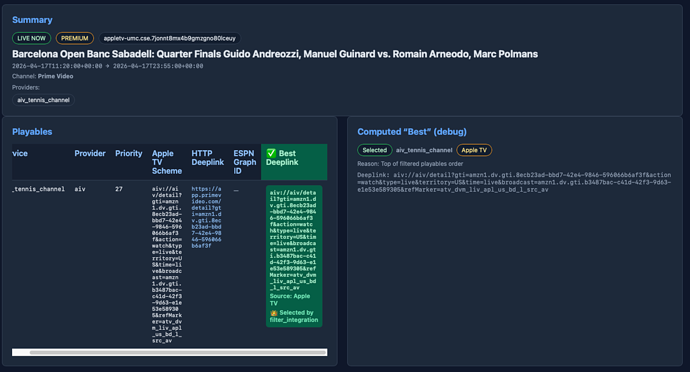
Task: Click the green checkmark icon in Best Deeplink header
Action: [271, 153]
